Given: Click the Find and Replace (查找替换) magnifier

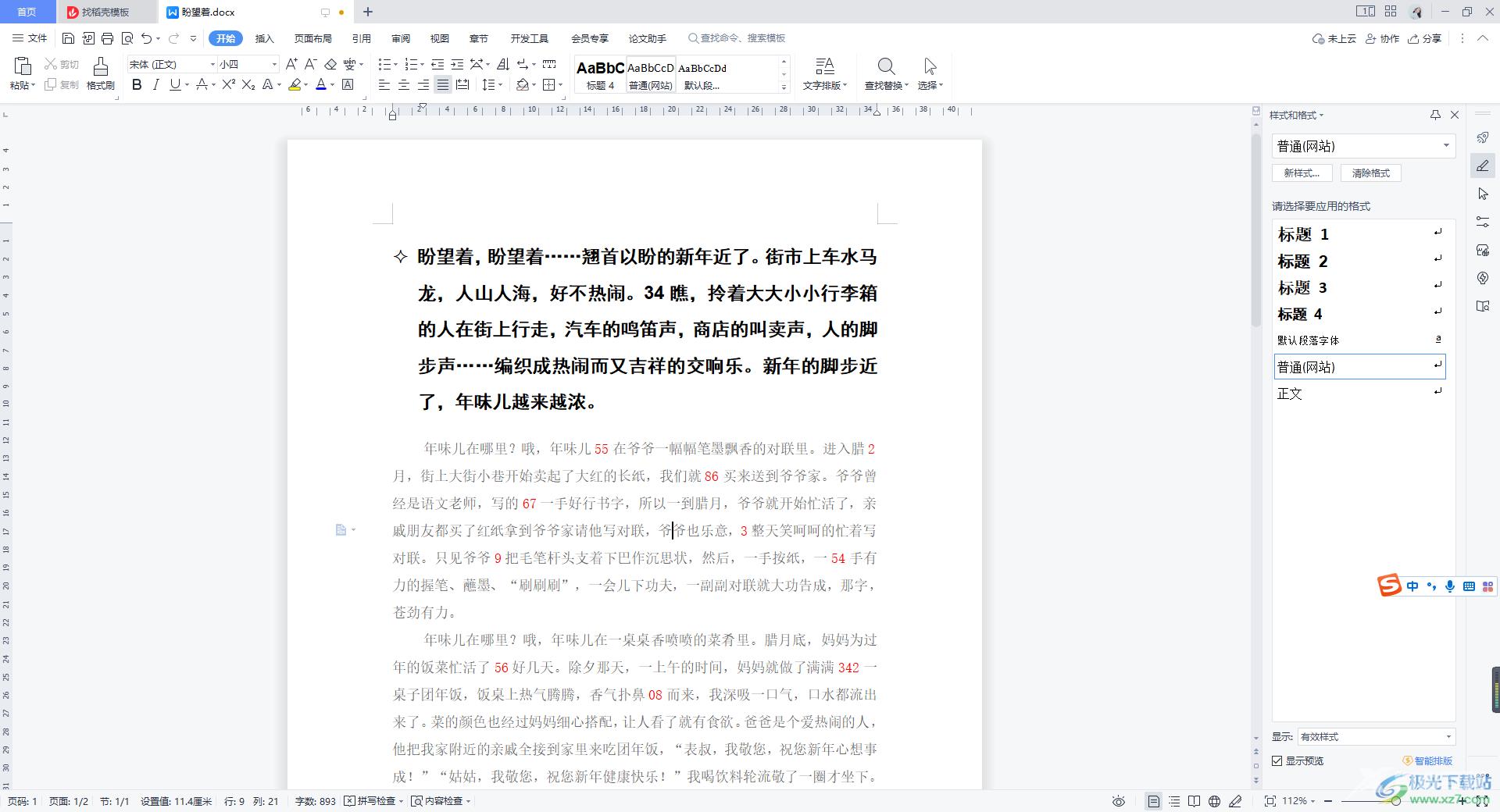Looking at the screenshot, I should [x=886, y=74].
